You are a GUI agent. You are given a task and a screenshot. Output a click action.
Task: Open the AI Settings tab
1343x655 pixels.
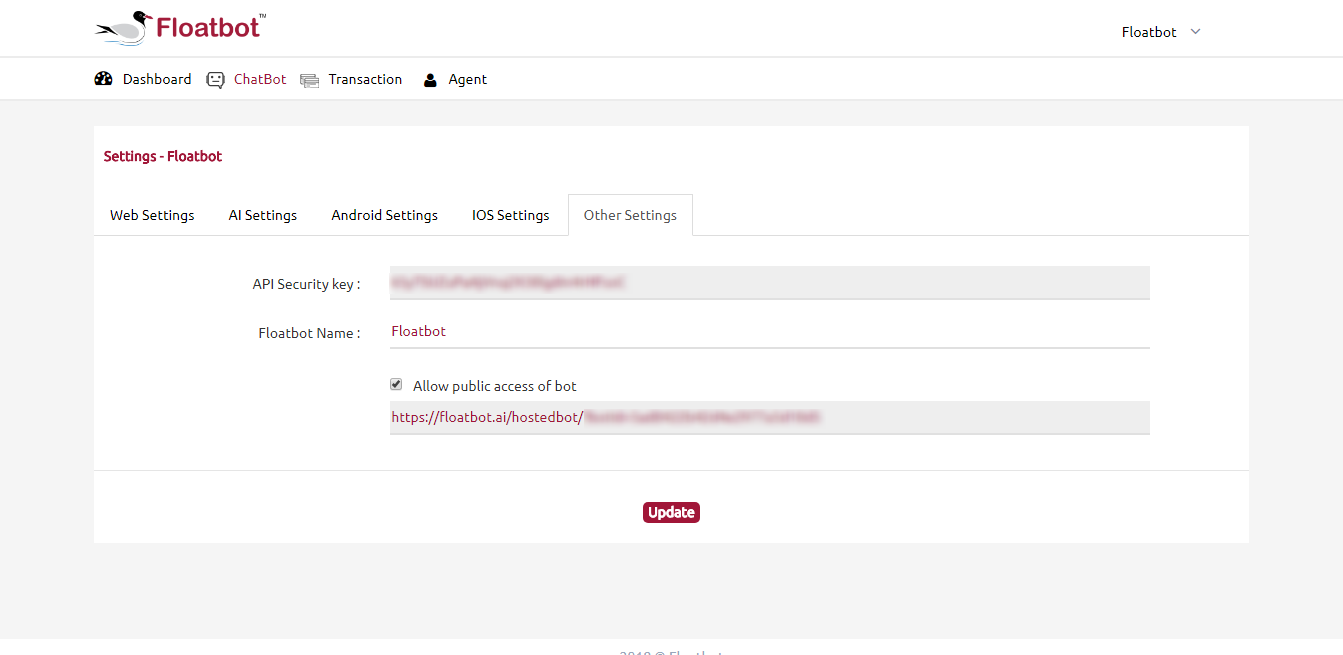pyautogui.click(x=262, y=214)
